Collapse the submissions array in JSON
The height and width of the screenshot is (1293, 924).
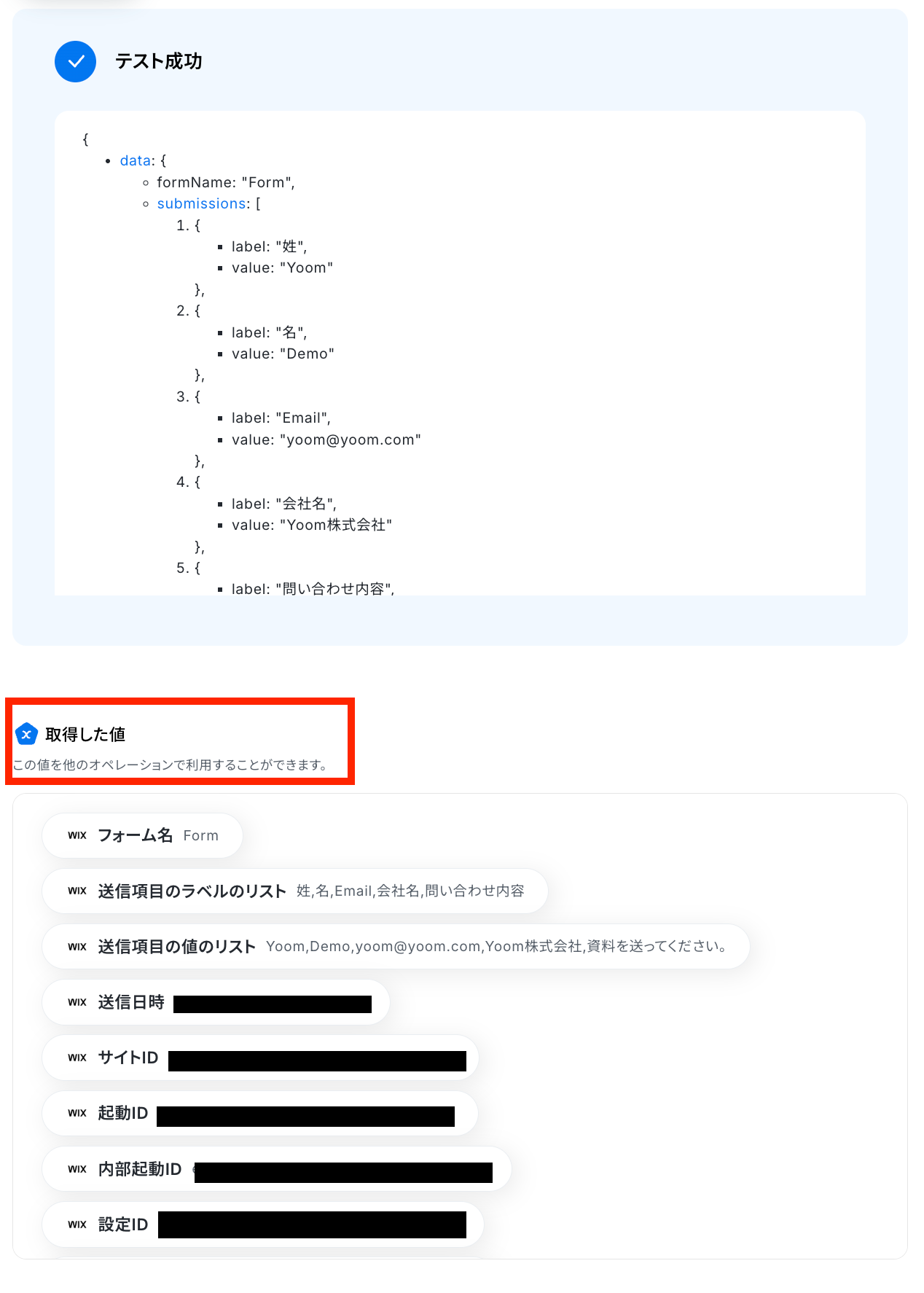pos(202,203)
